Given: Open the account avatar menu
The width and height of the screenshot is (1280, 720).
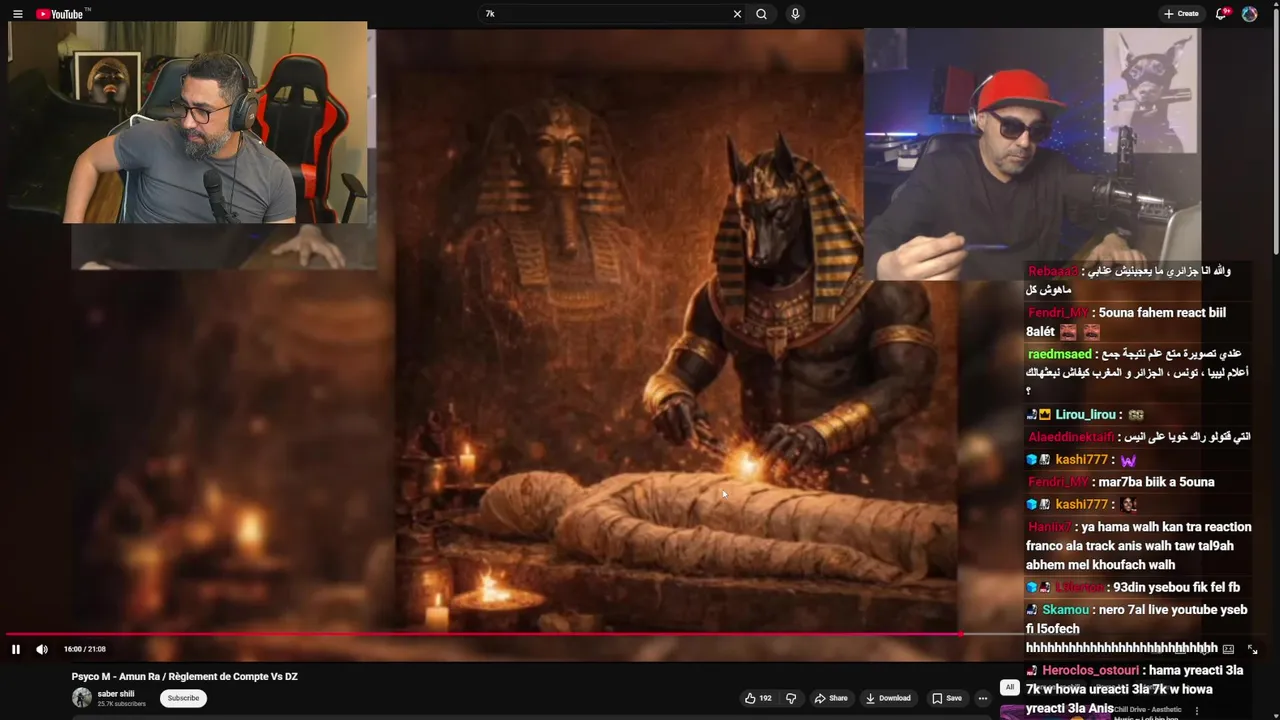Looking at the screenshot, I should tap(1249, 14).
